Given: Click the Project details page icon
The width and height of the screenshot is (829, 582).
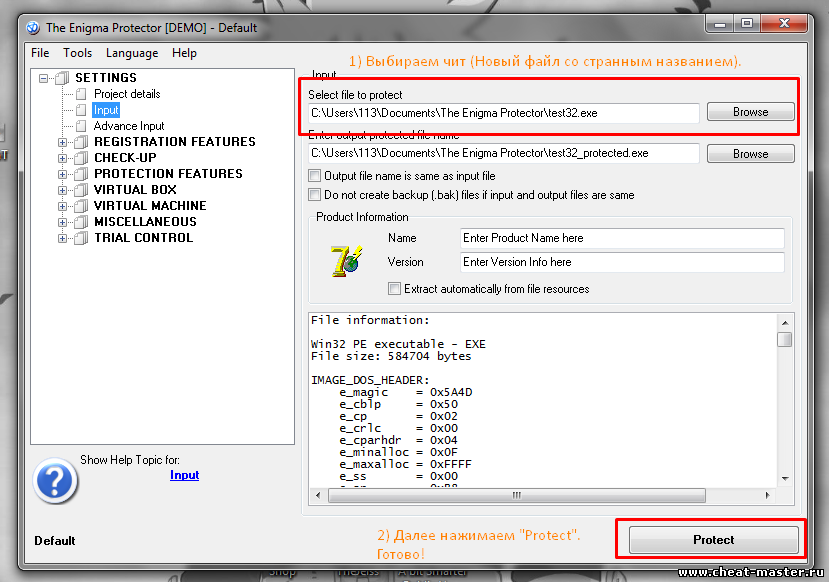Looking at the screenshot, I should click(x=81, y=94).
